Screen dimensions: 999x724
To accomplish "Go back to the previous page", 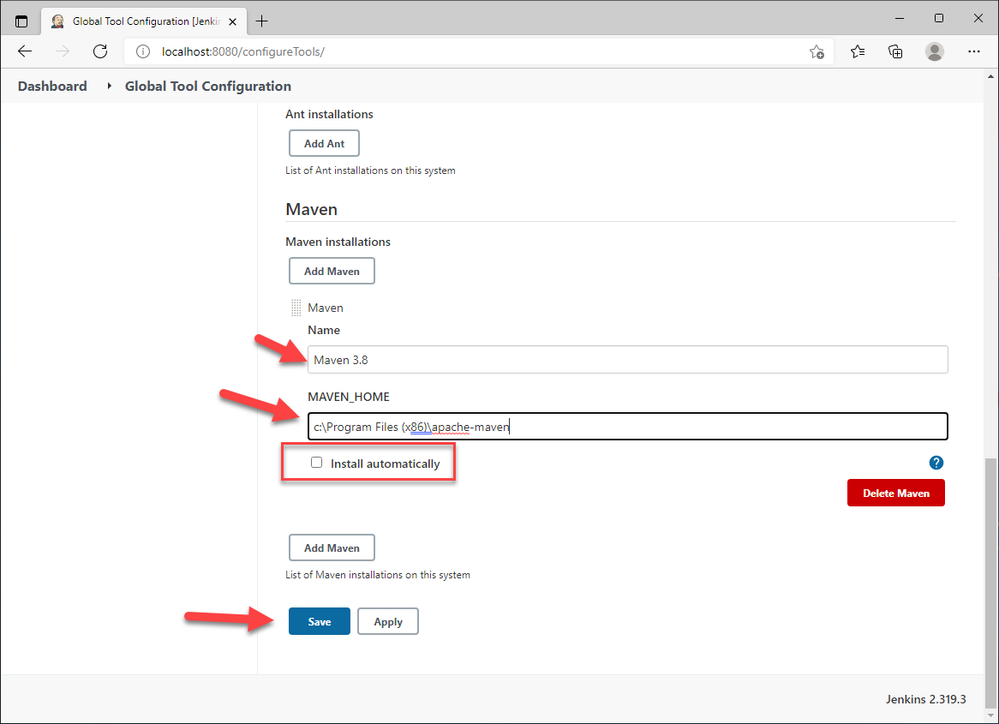I will click(x=25, y=52).
